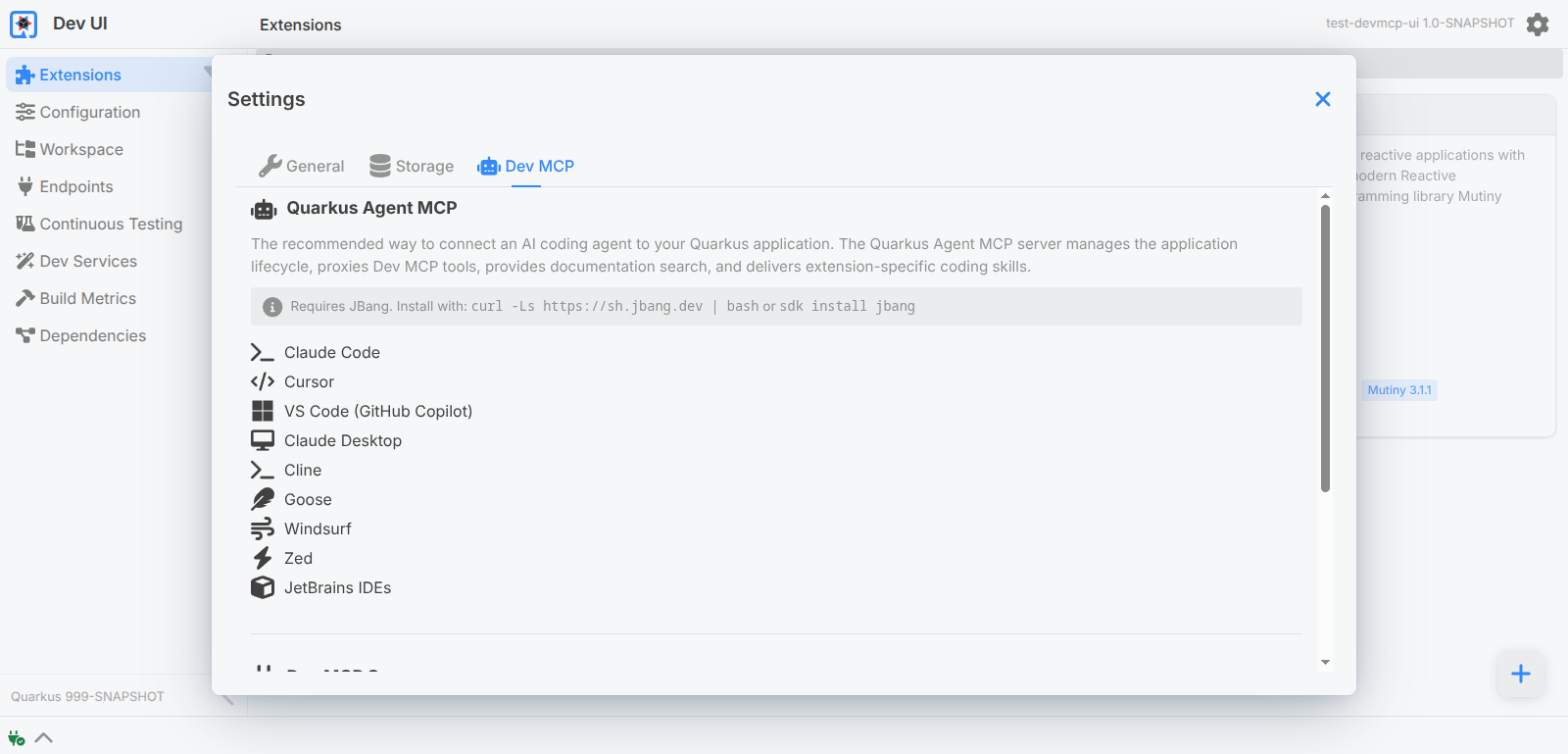The width and height of the screenshot is (1568, 754).
Task: Click the settings panel scrollbar thumb
Action: coord(1325,349)
